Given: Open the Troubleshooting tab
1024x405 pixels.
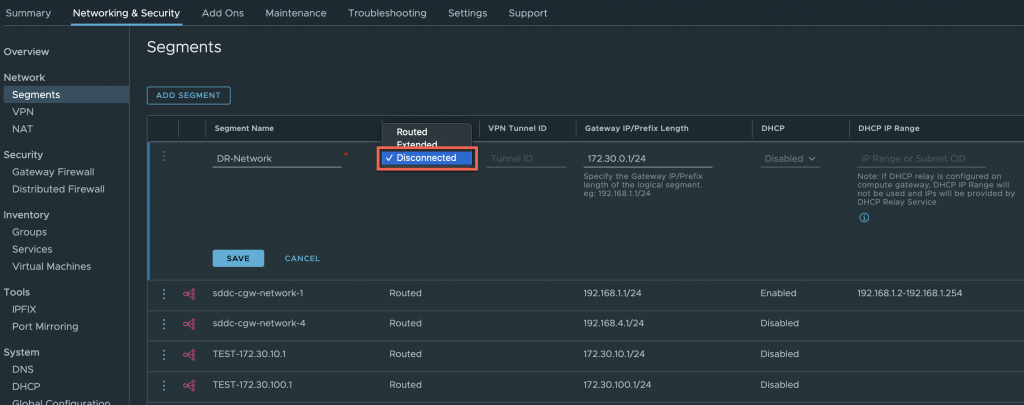Looking at the screenshot, I should tap(387, 13).
